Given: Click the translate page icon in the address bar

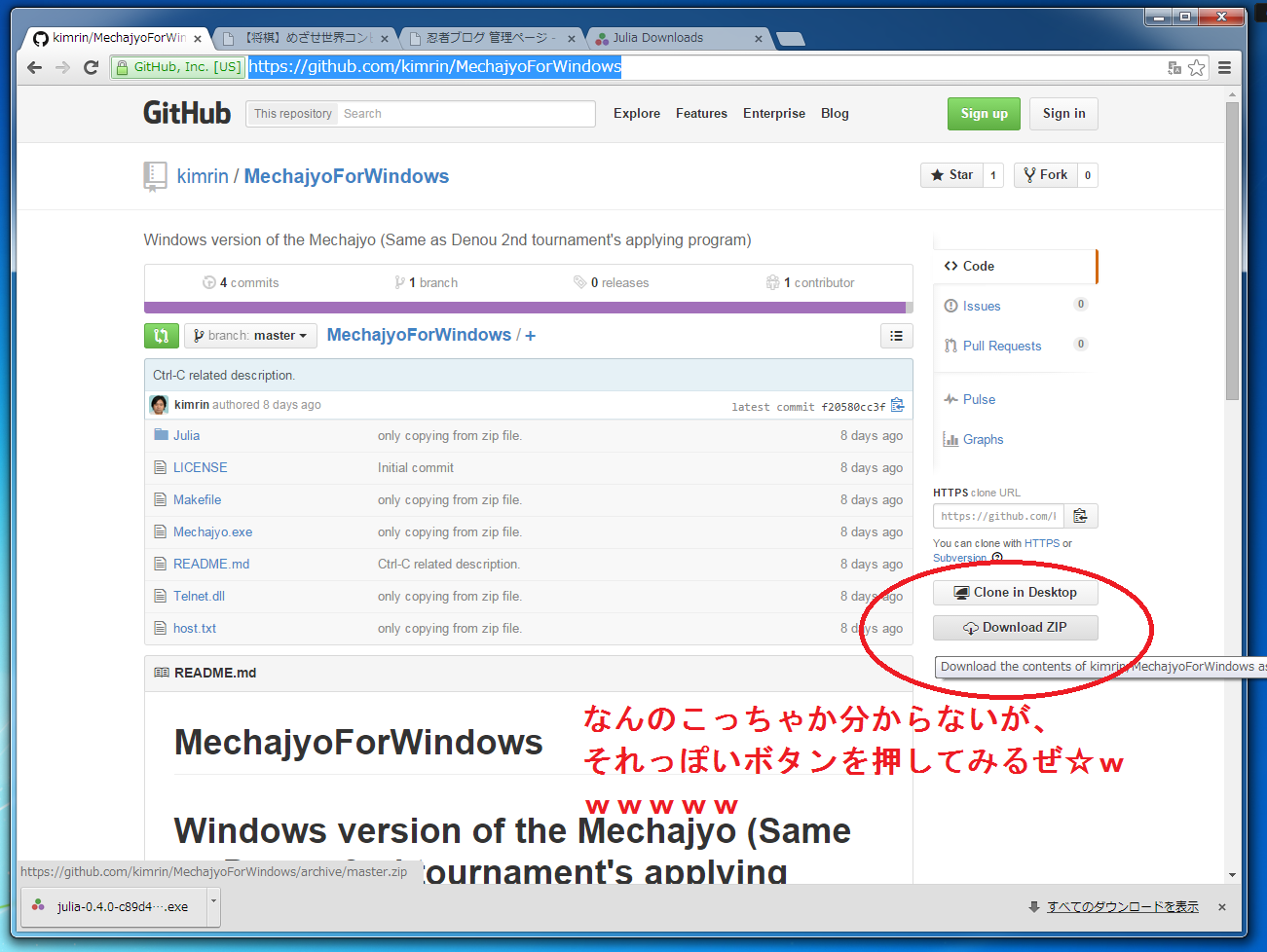Looking at the screenshot, I should [1174, 67].
